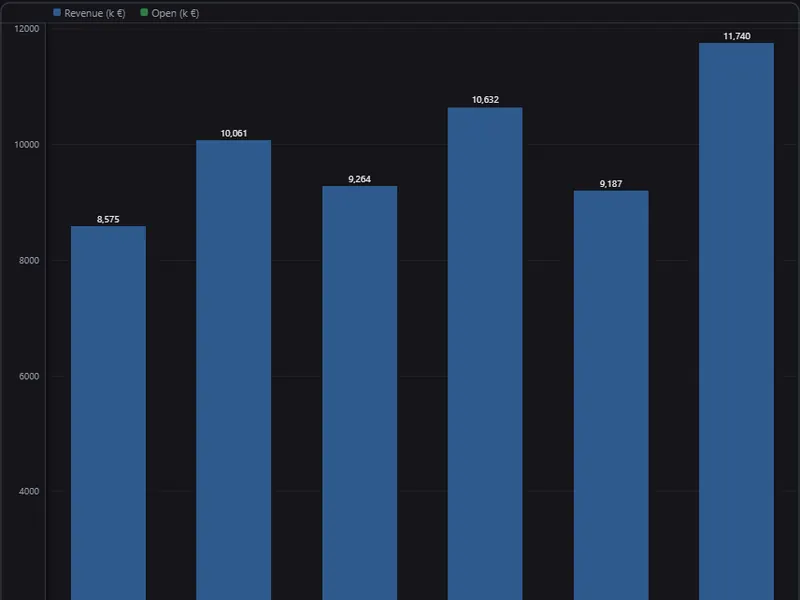This screenshot has width=800, height=600.
Task: Click the 4000 y-axis tick label
Action: [29, 492]
